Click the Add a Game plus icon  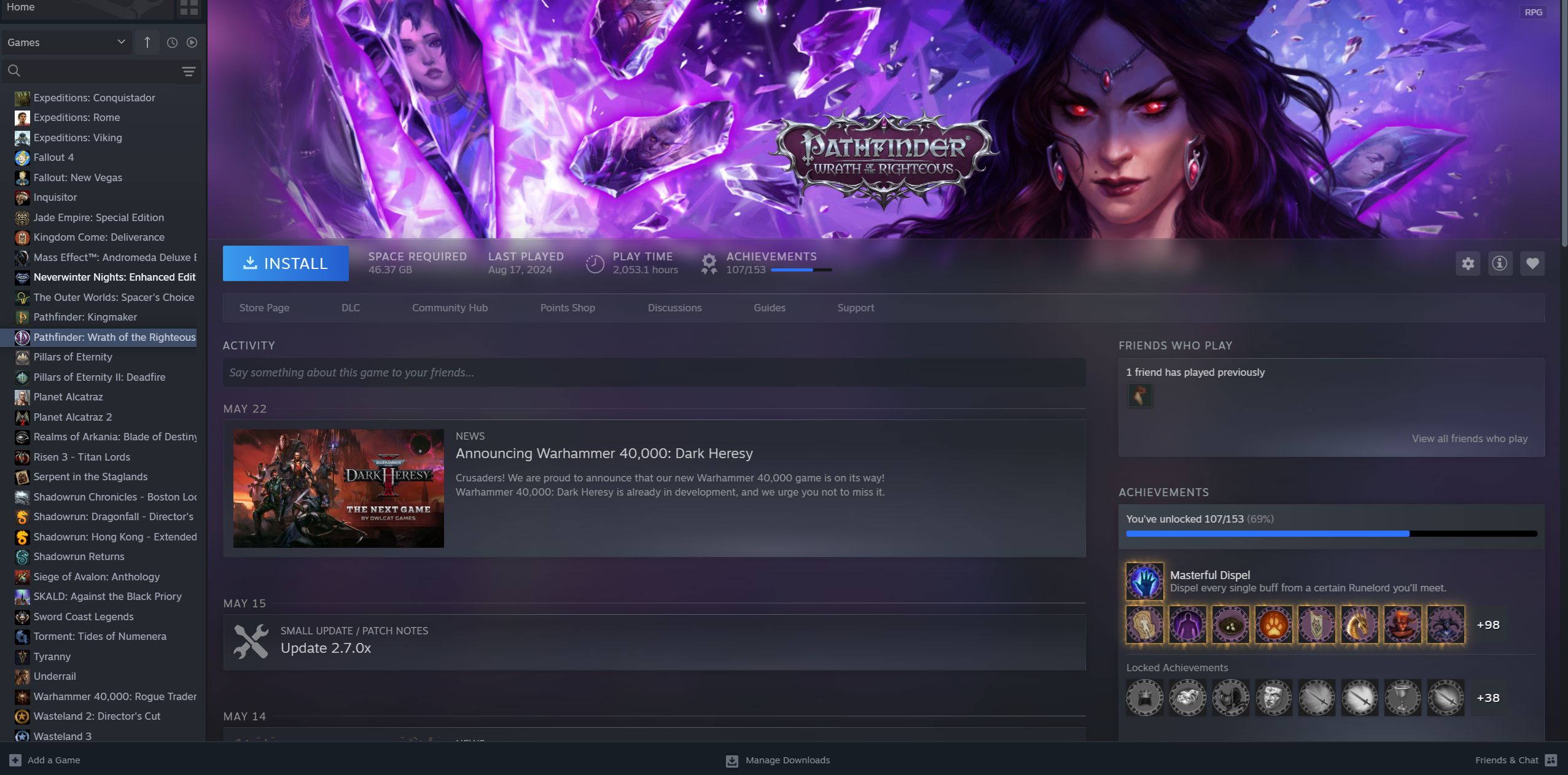15,760
